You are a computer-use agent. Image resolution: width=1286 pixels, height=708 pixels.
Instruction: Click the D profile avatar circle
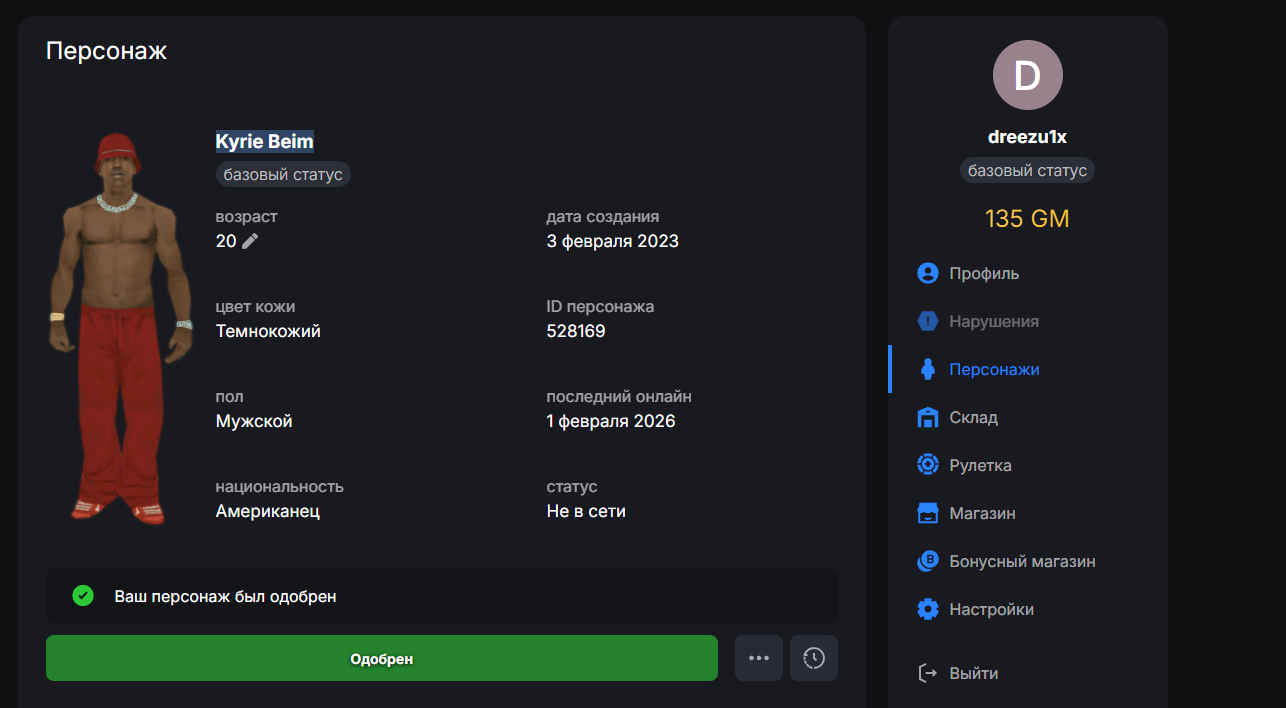click(1027, 76)
